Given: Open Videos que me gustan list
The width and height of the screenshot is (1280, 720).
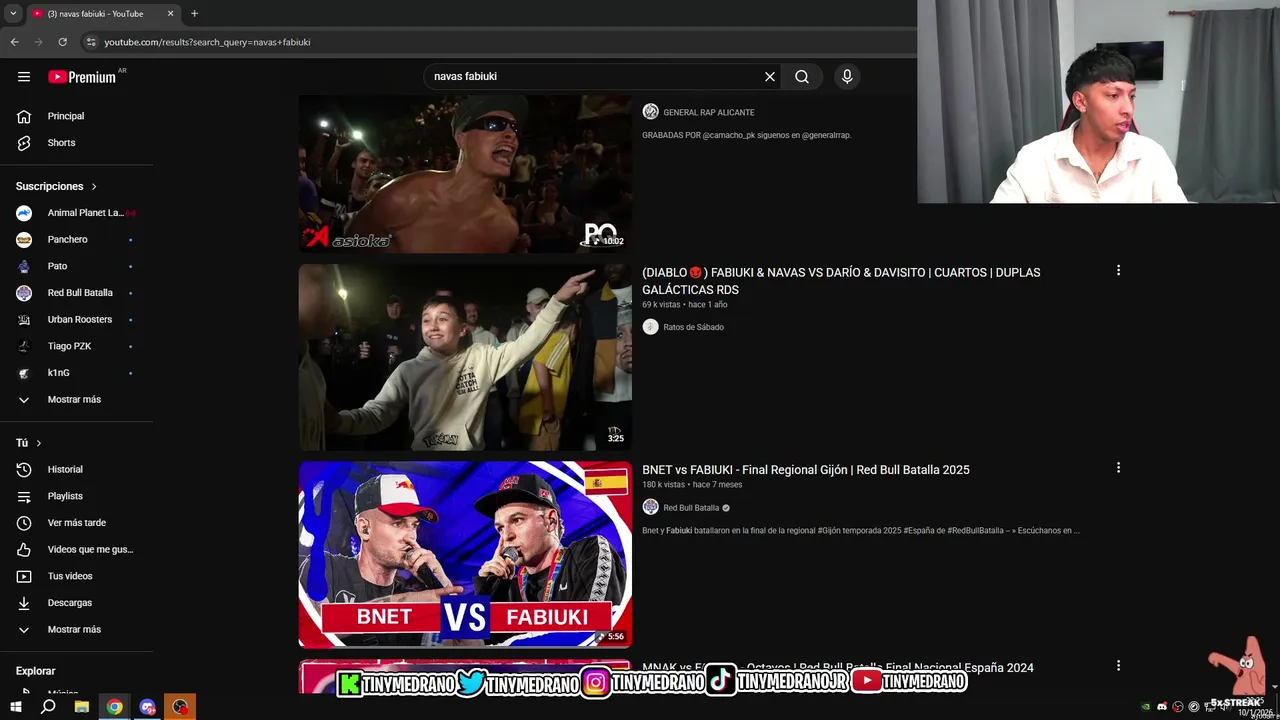Looking at the screenshot, I should tap(76, 550).
